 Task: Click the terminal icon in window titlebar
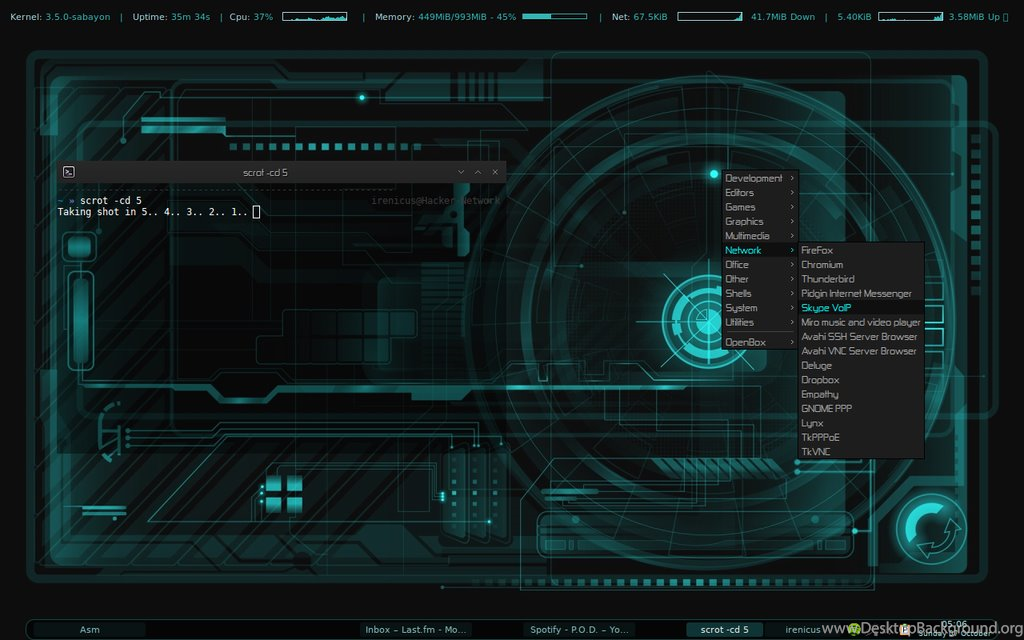(69, 172)
